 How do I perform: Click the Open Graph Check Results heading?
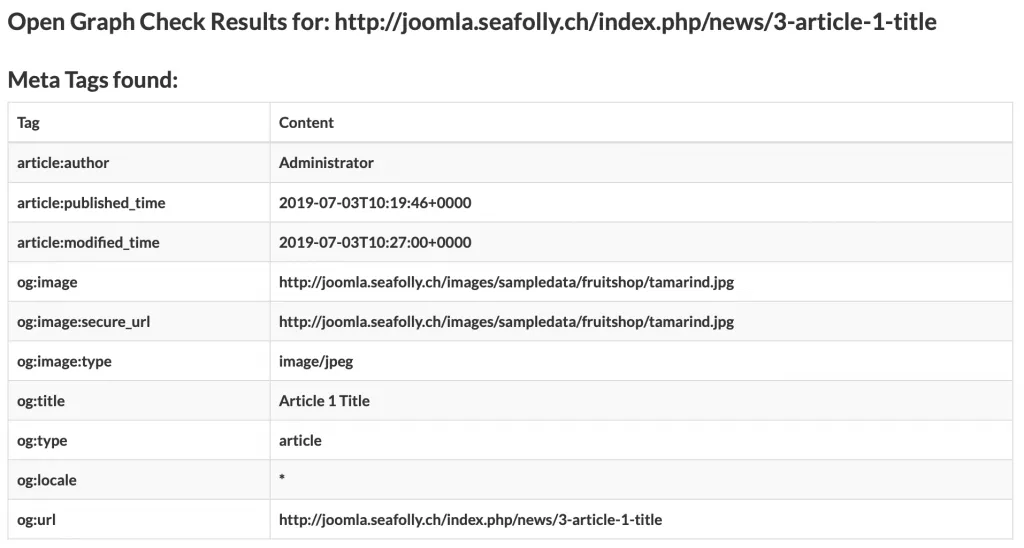[472, 22]
